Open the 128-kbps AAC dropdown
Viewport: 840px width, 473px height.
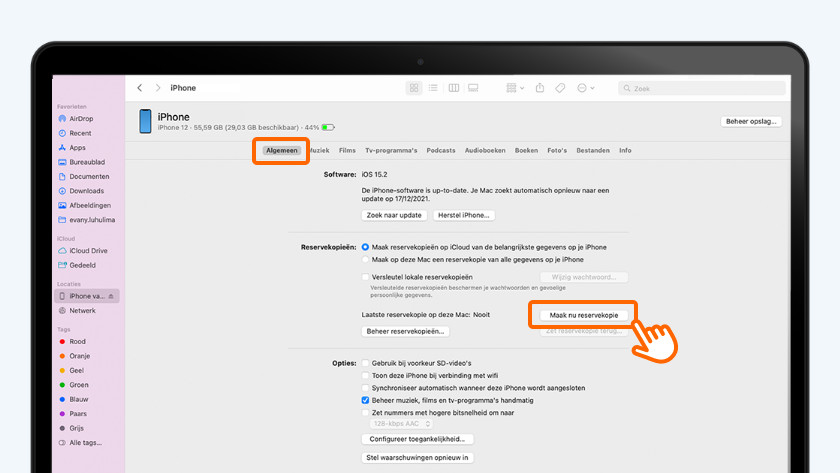click(x=401, y=424)
